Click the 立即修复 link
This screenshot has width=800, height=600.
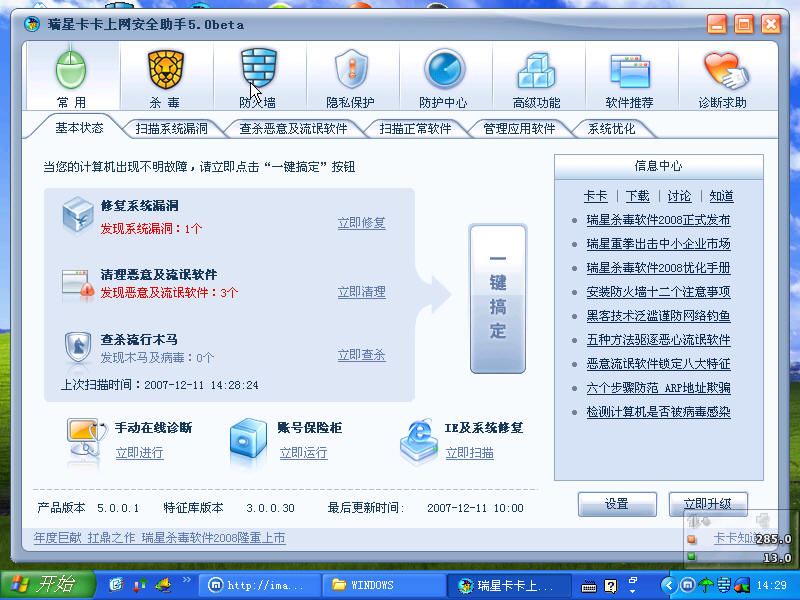point(361,223)
